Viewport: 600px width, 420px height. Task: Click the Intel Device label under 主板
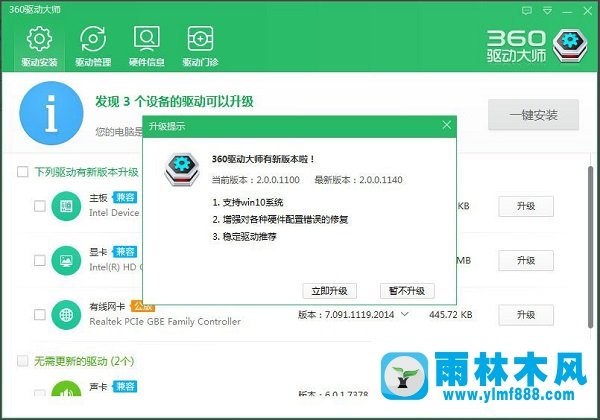114,213
